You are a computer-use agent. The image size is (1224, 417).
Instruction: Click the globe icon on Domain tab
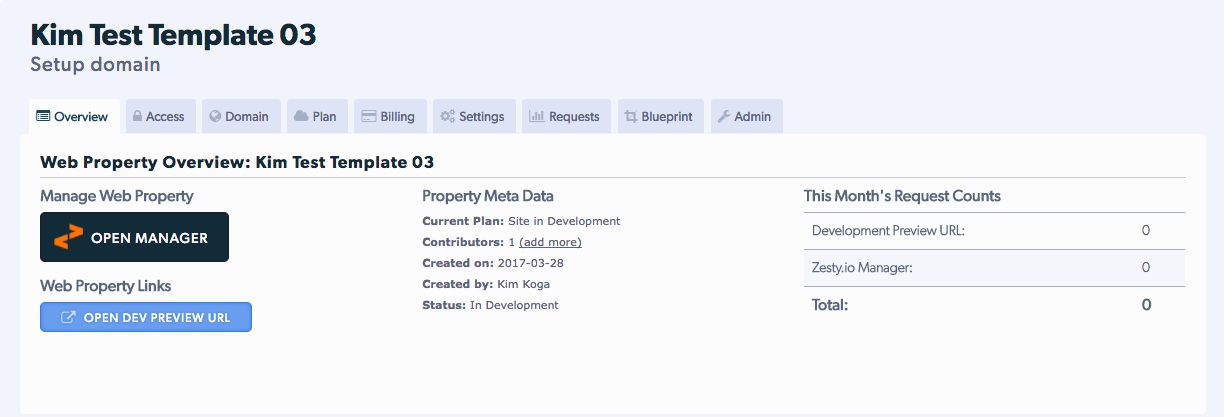click(215, 116)
